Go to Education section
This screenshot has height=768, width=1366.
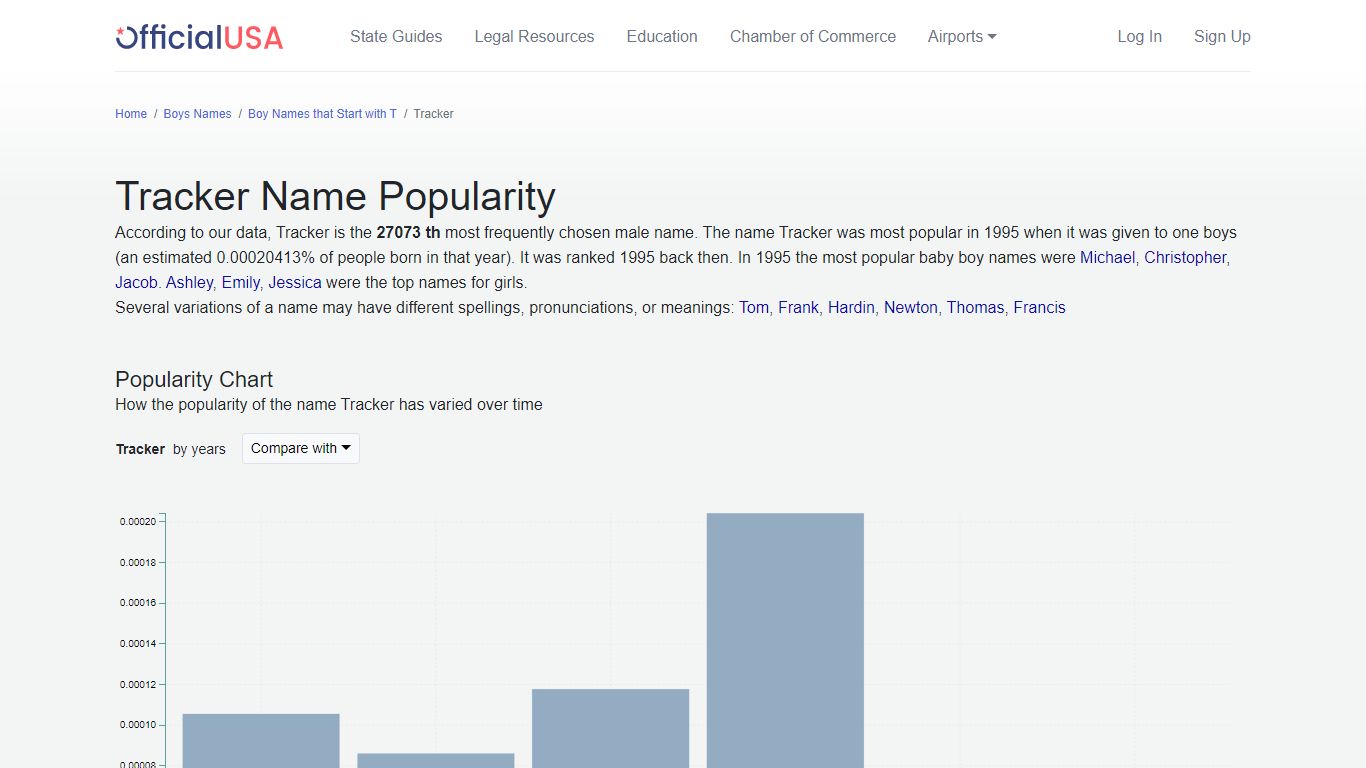[662, 37]
